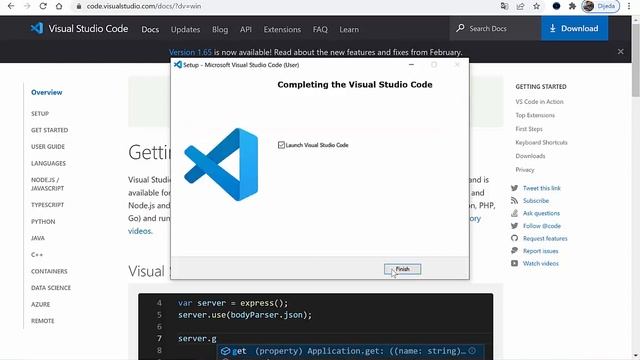Open the Subscribe link text
This screenshot has height=360, width=640.
(536, 201)
